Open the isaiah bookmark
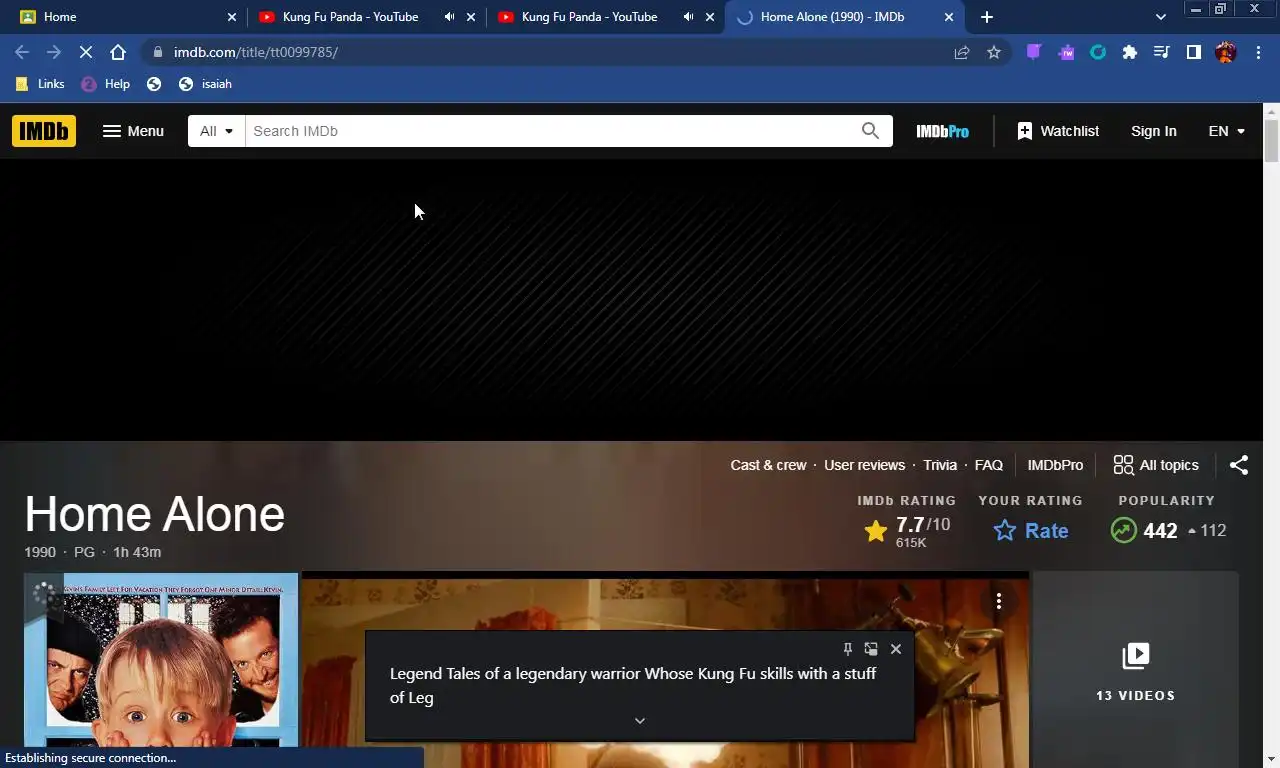Image resolution: width=1280 pixels, height=768 pixels. [206, 84]
